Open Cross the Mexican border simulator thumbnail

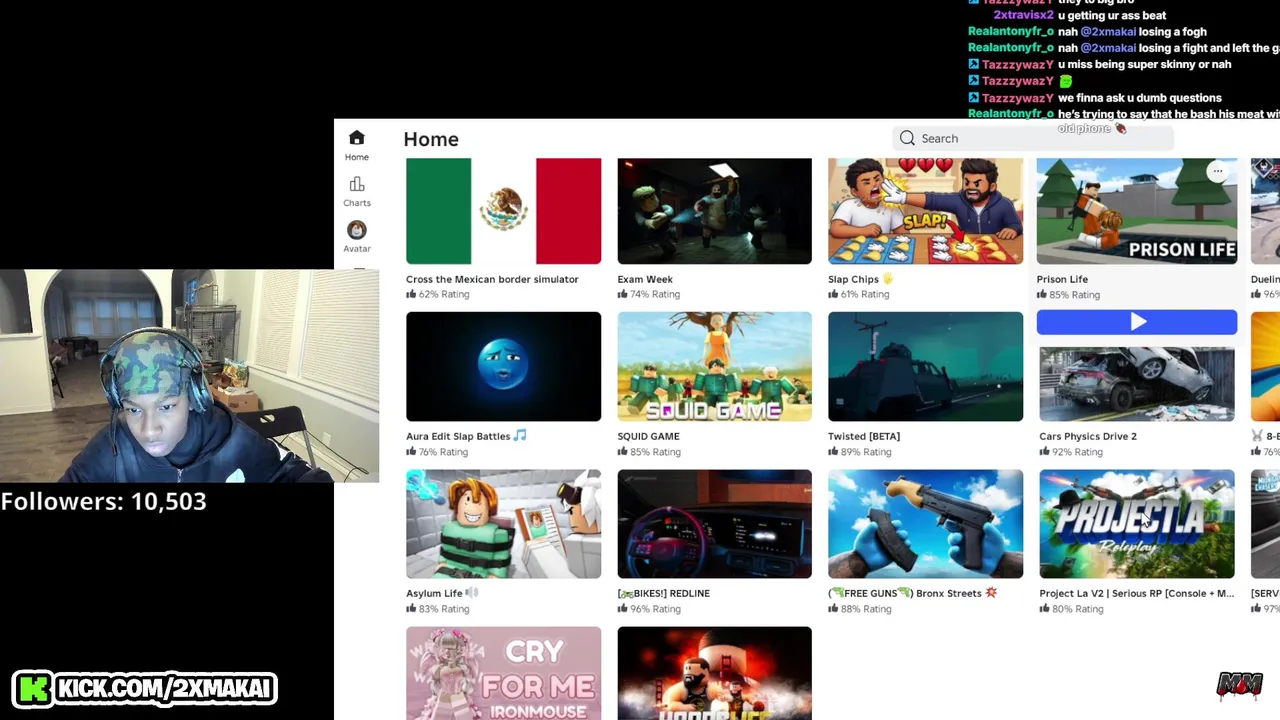[x=503, y=211]
